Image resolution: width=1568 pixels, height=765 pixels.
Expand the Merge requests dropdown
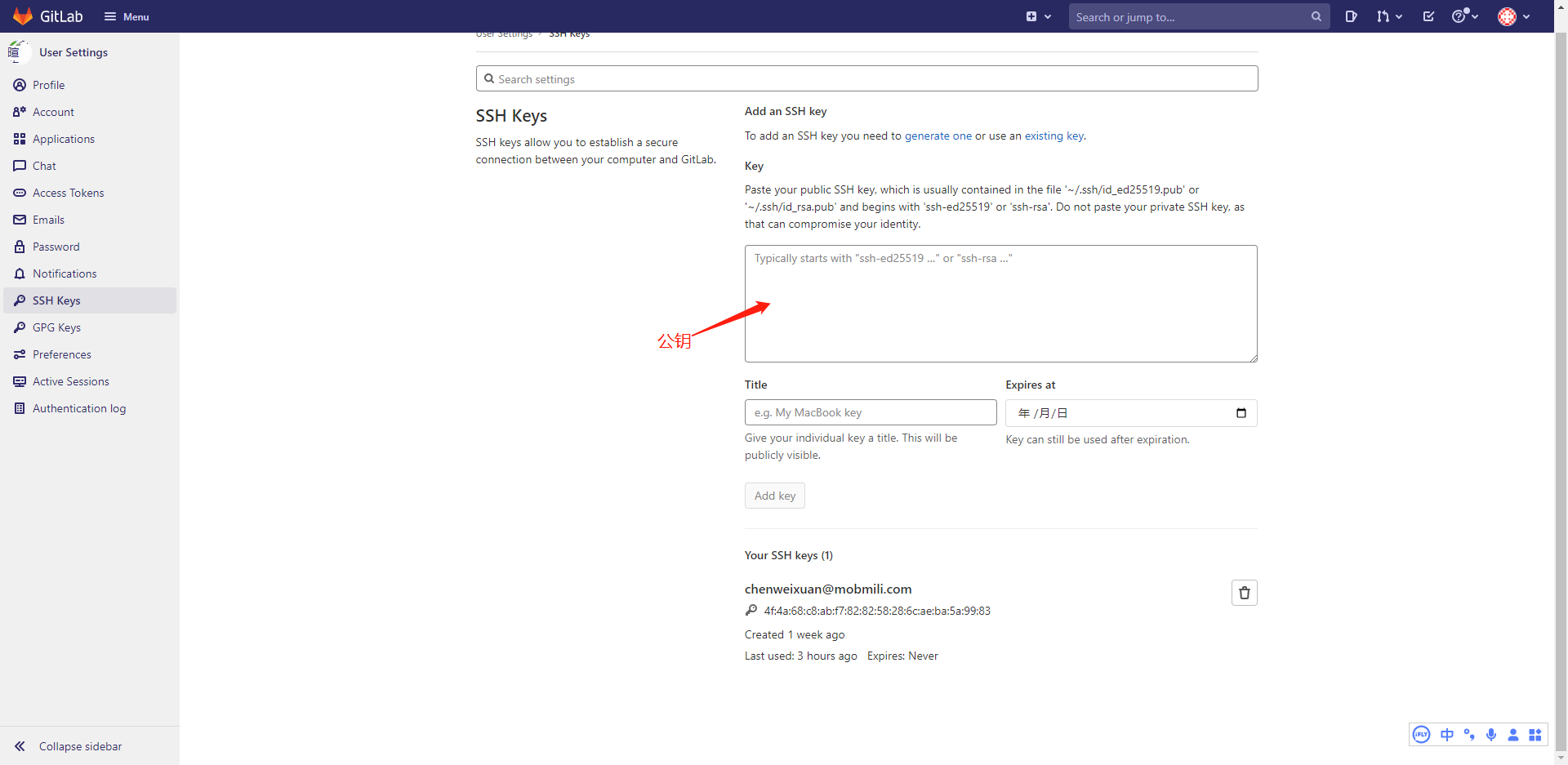(x=1389, y=16)
